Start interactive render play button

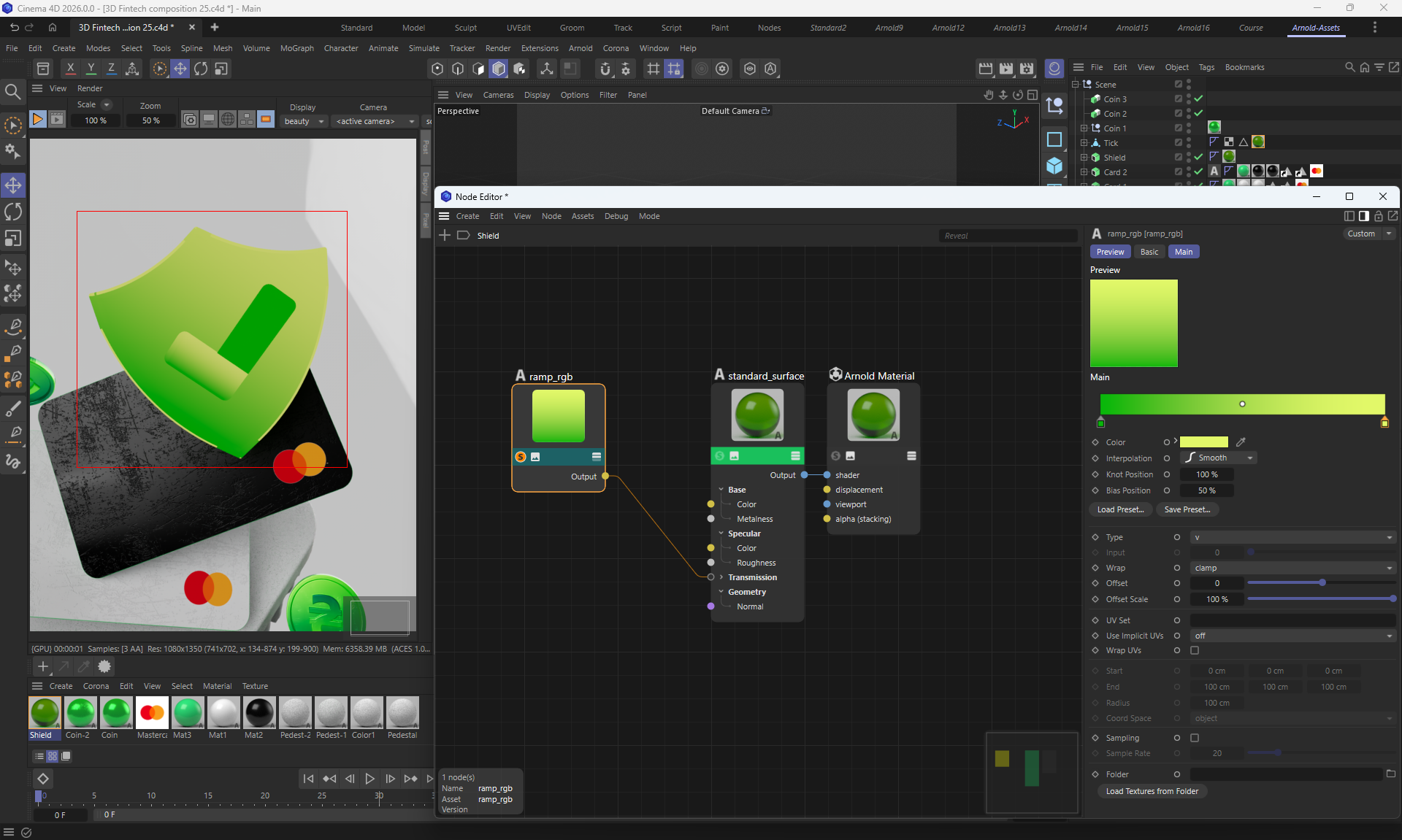pos(37,119)
